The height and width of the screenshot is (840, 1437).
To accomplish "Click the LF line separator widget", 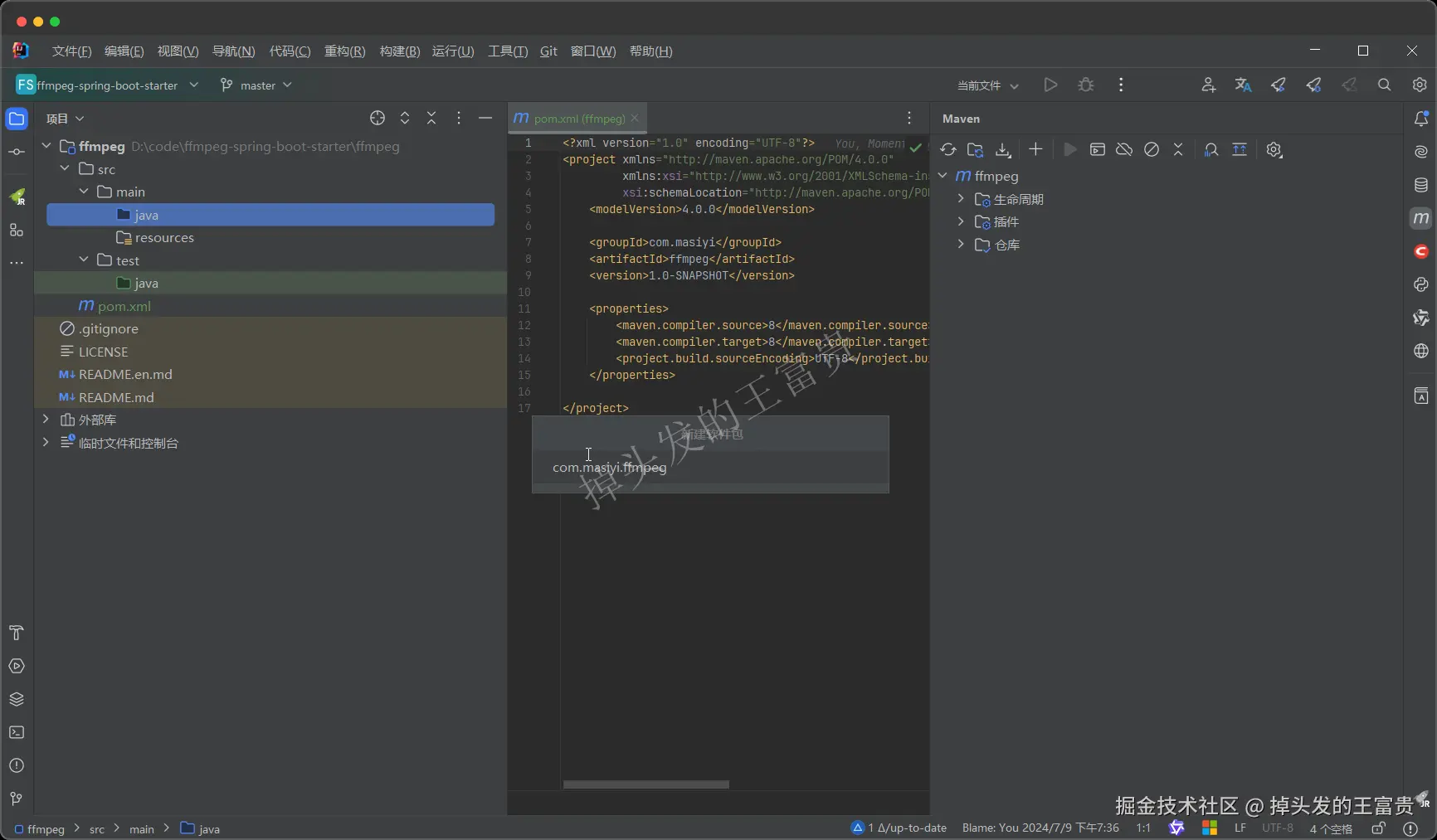I will 1240,828.
